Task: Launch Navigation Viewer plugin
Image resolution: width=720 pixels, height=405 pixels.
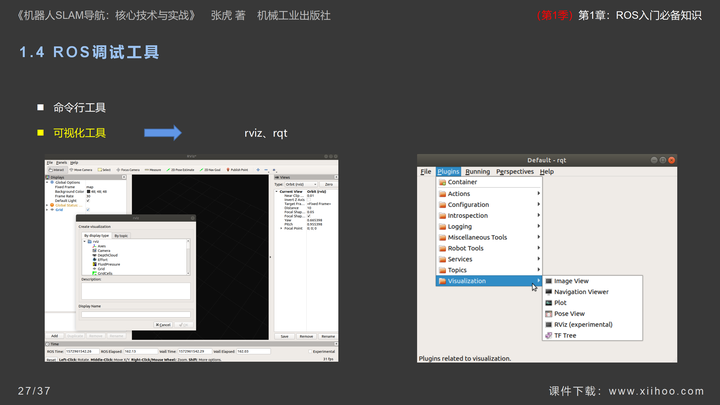Action: [592, 292]
